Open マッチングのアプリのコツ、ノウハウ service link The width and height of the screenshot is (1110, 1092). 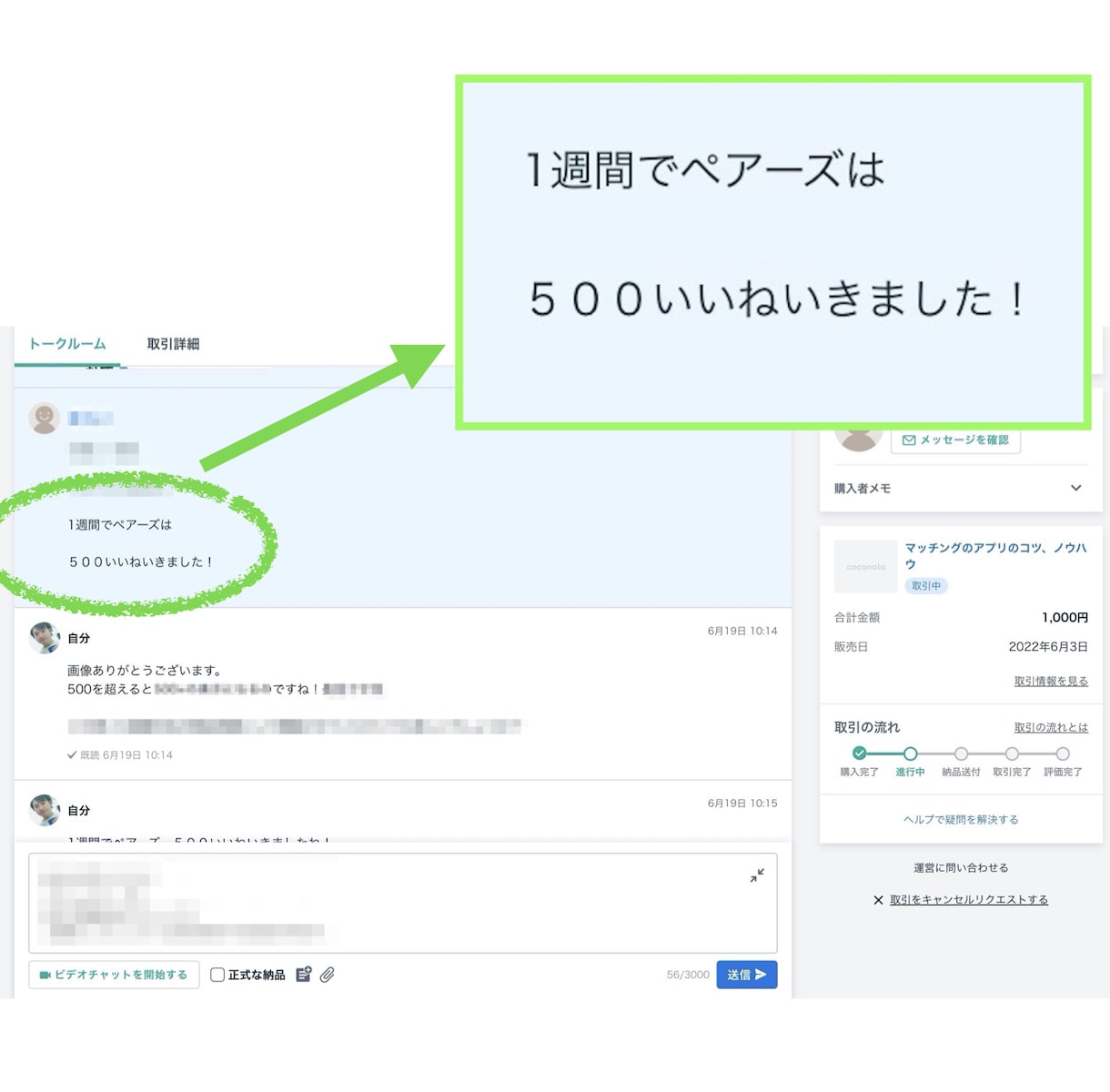pos(995,556)
